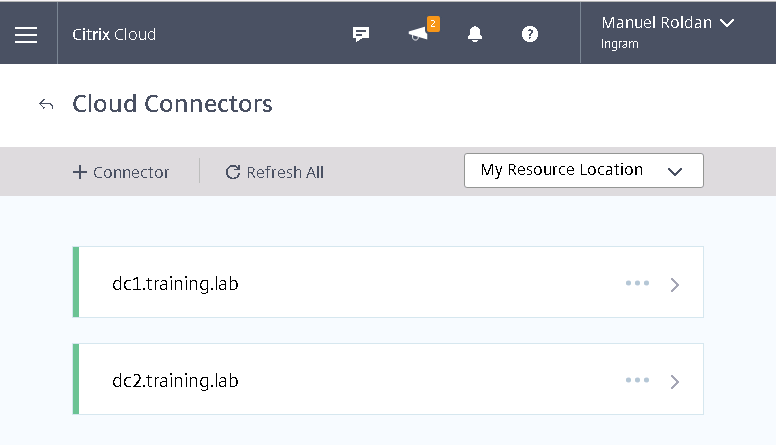Open the more options dots for dc2.training.lab
Image resolution: width=776 pixels, height=445 pixels.
click(x=637, y=380)
